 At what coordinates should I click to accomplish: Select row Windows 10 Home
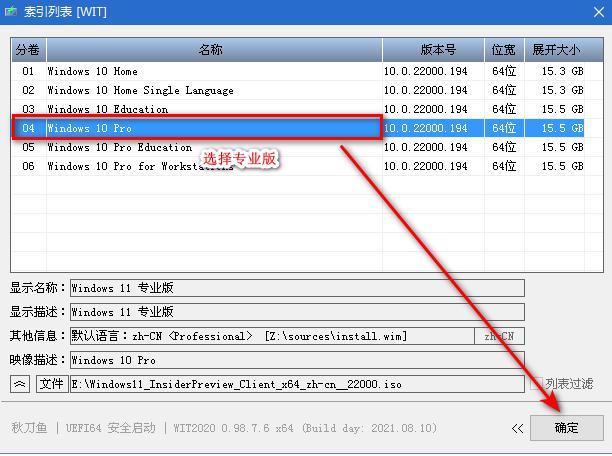pos(297,71)
